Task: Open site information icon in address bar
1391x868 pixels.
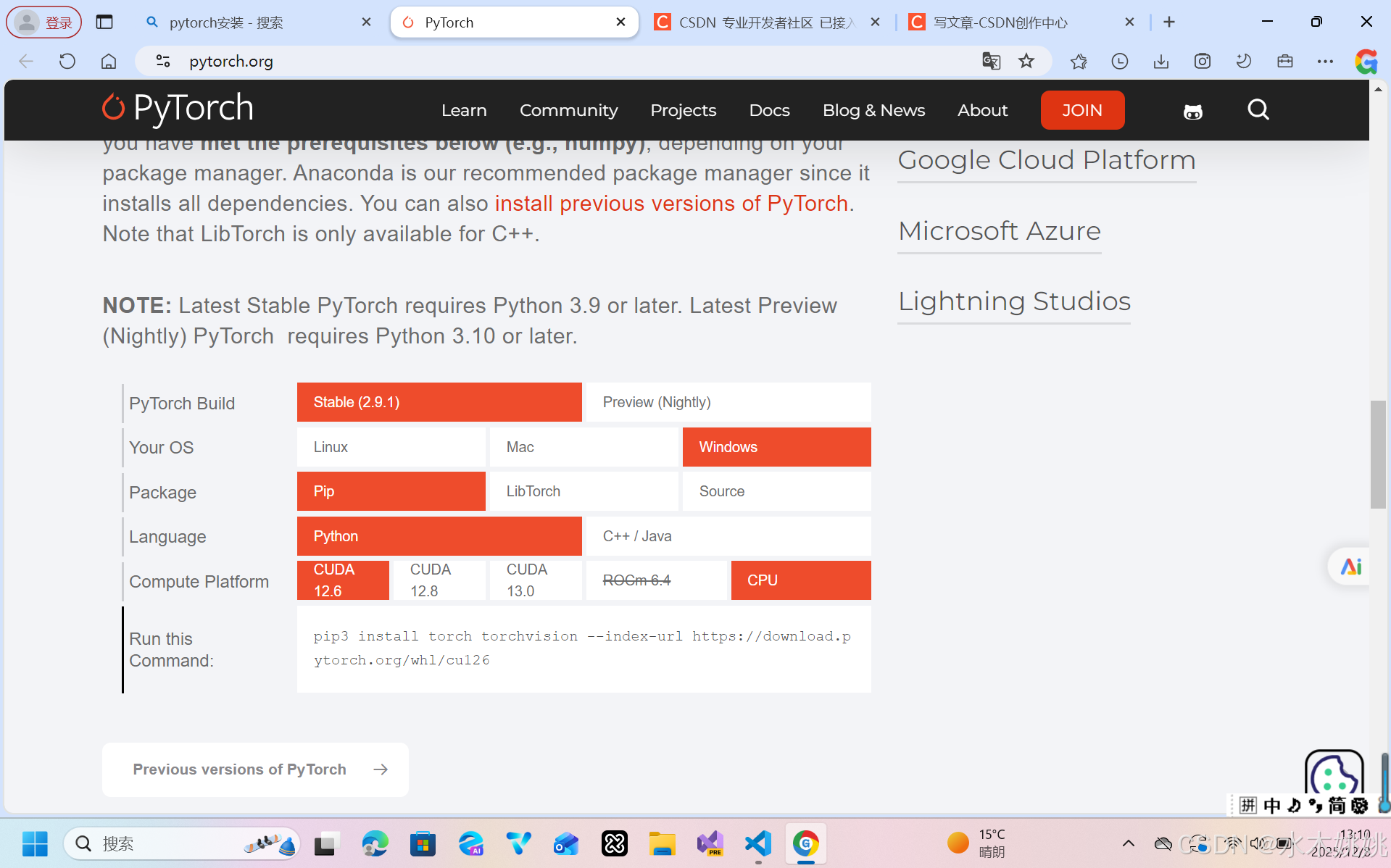Action: [163, 62]
